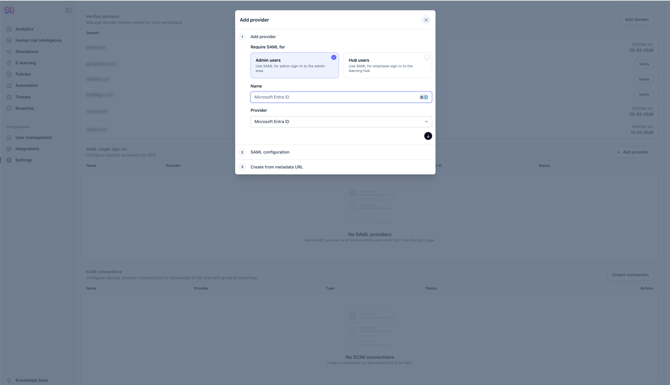Click the Policies sidebar icon
This screenshot has width=670, height=385.
coord(9,74)
